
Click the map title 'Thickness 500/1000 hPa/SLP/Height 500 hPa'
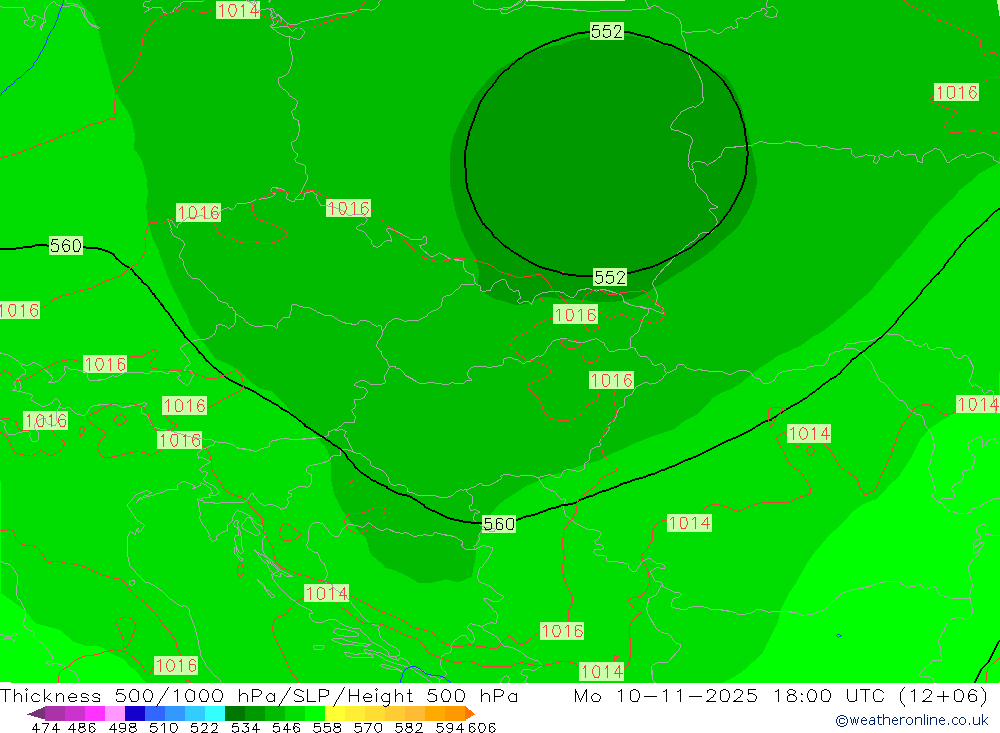259,695
